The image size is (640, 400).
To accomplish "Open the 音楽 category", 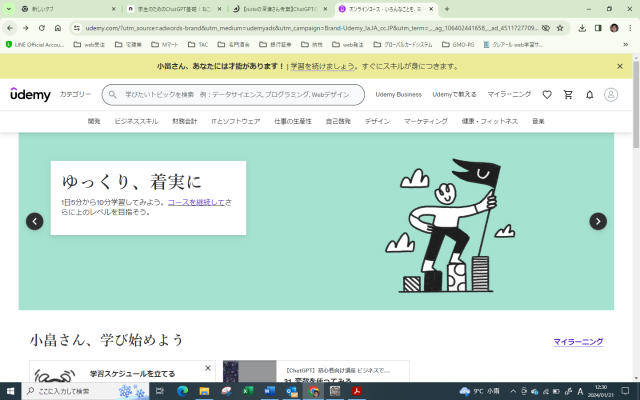I will [538, 121].
